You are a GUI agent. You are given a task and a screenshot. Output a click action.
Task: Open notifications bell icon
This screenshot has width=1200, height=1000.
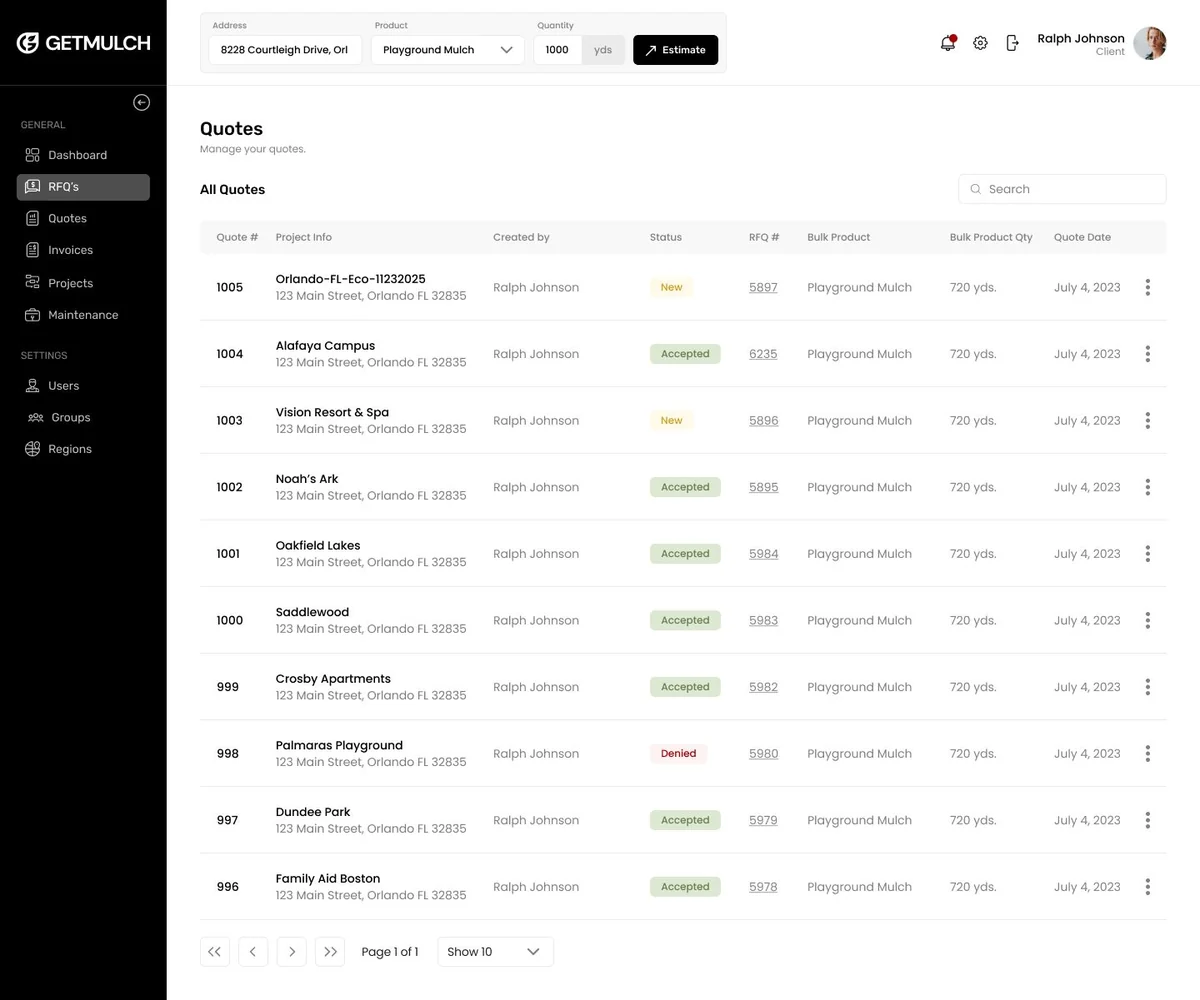[948, 43]
